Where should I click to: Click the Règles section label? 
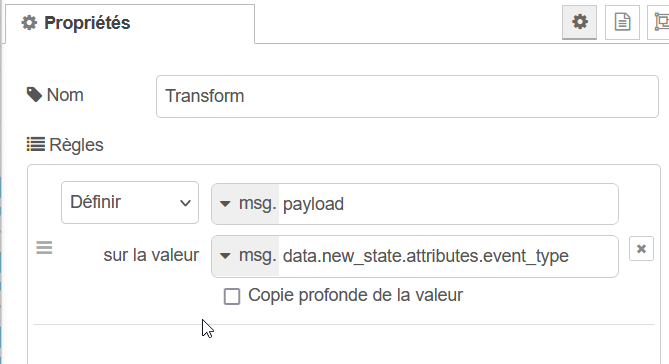76,145
